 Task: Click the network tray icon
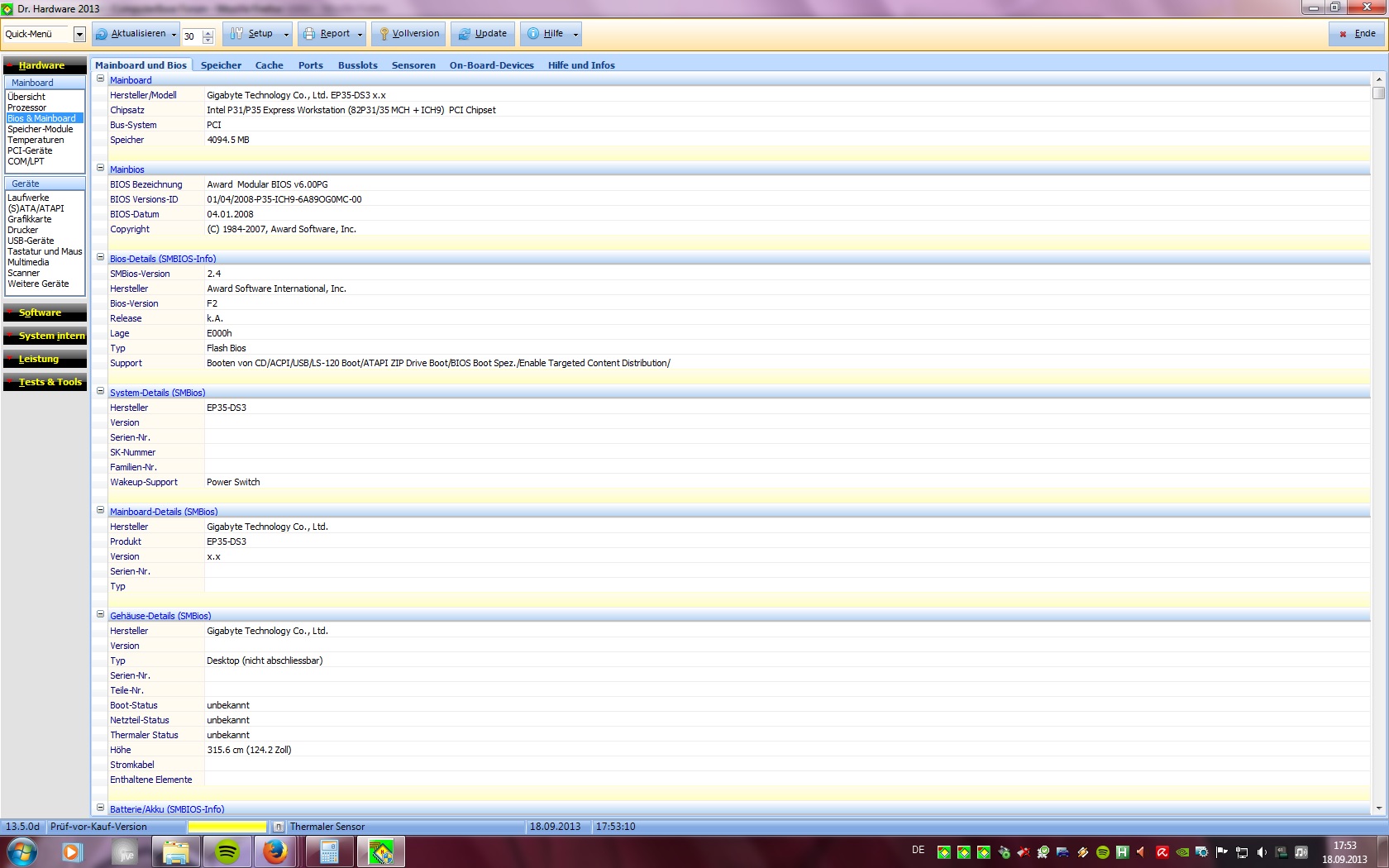pyautogui.click(x=1242, y=852)
